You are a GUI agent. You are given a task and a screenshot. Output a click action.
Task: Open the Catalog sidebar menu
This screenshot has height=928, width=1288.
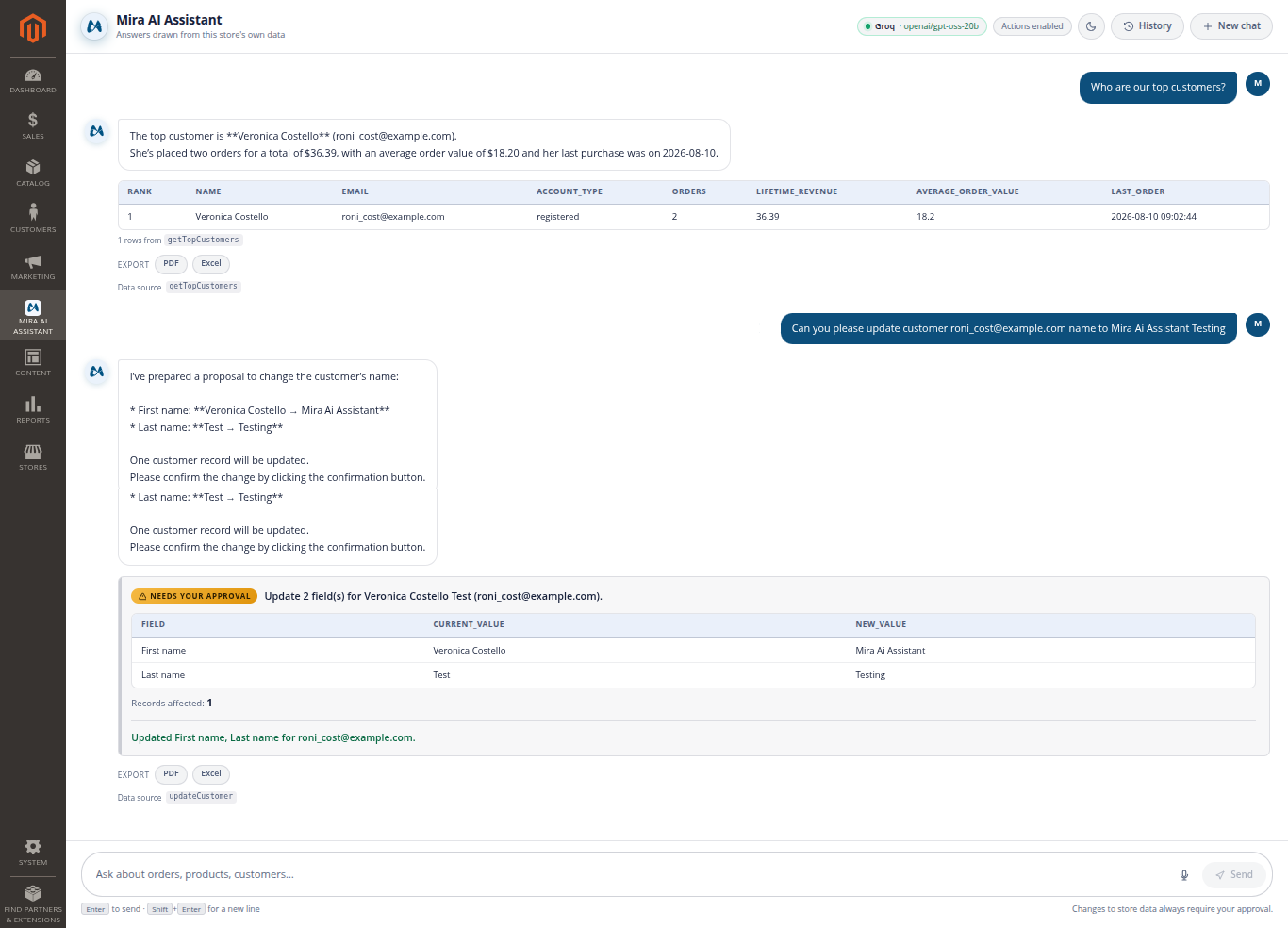tap(33, 174)
